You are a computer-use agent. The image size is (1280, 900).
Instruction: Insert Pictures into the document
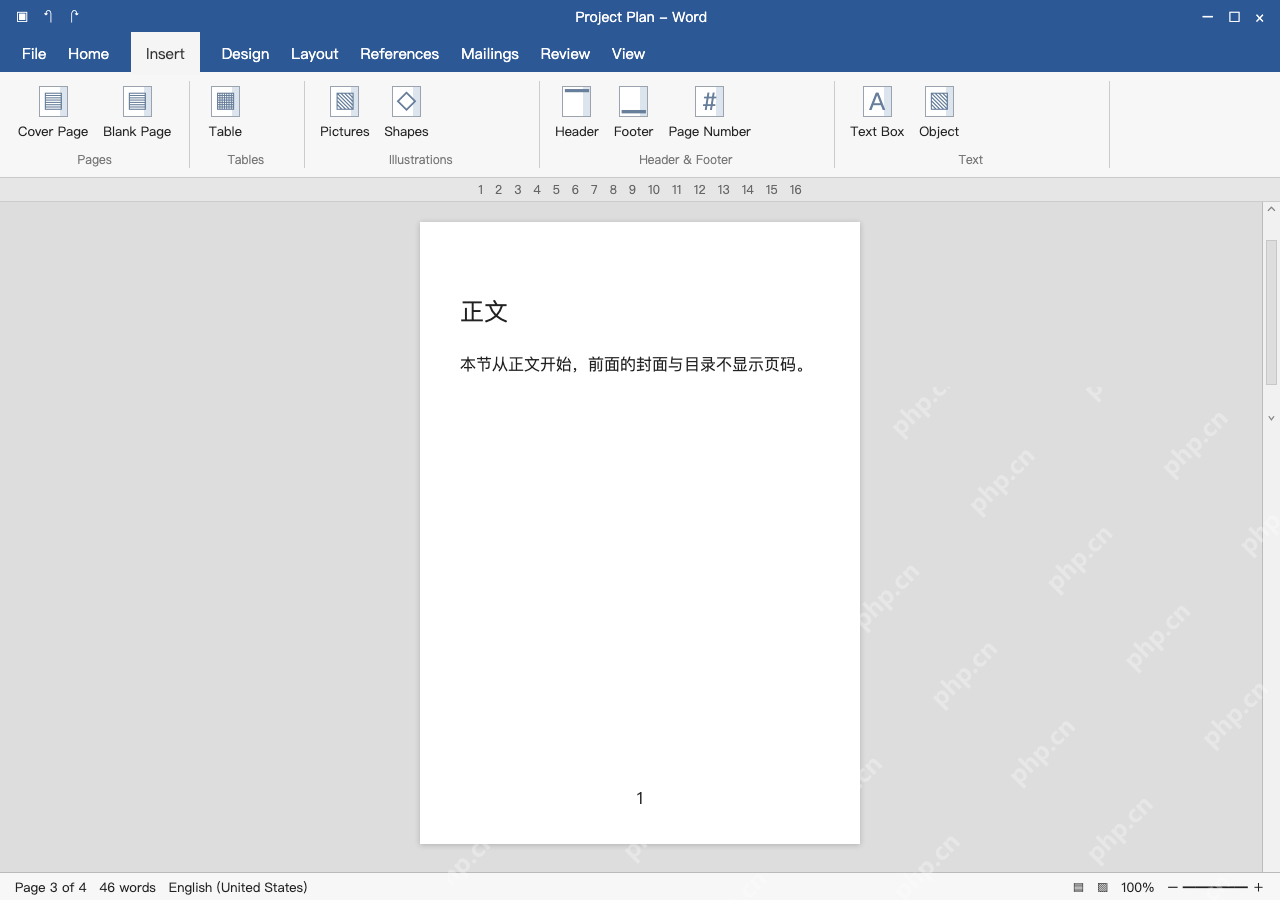coord(344,112)
